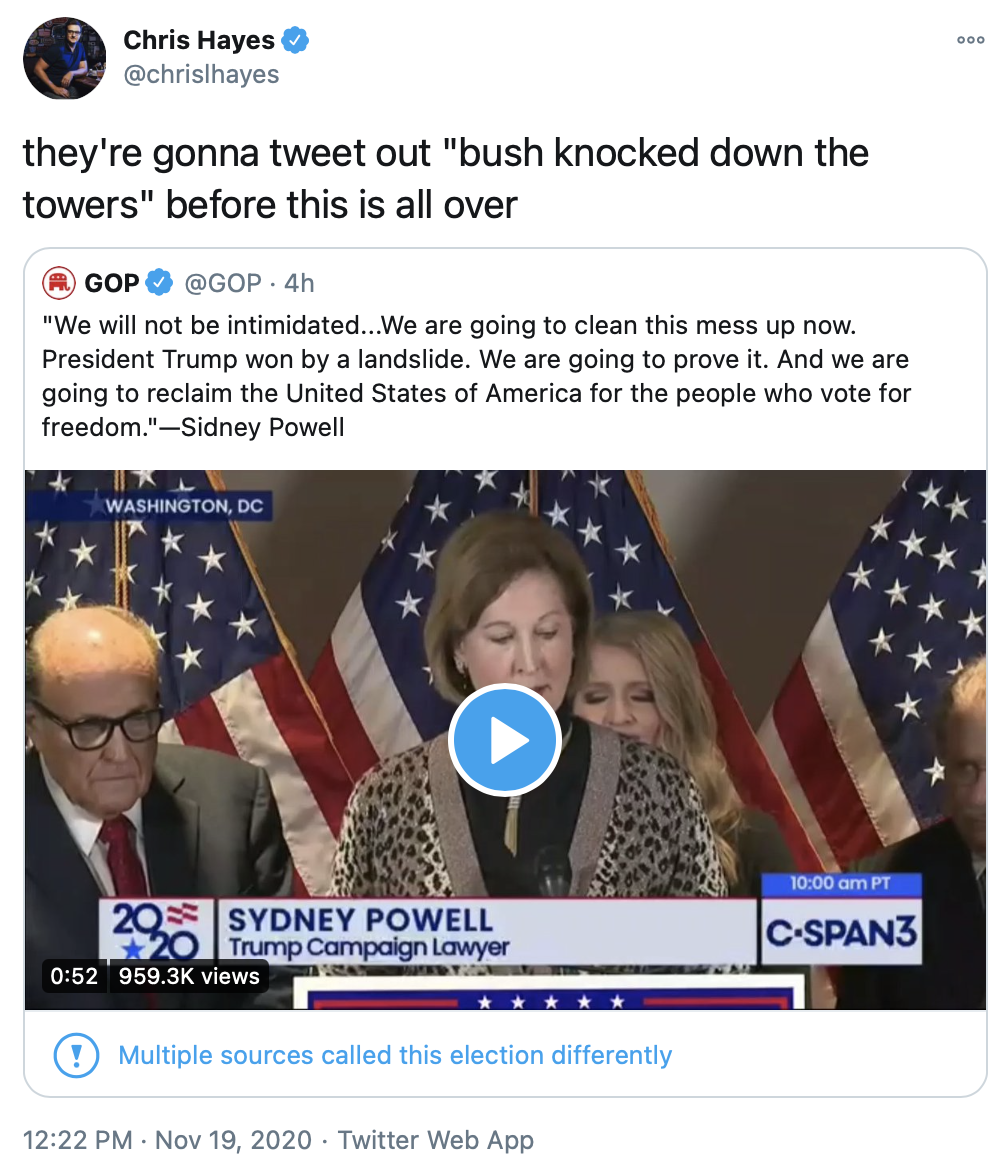1008x1164 pixels.
Task: Click the exclamation info icon under the video
Action: [76, 1055]
